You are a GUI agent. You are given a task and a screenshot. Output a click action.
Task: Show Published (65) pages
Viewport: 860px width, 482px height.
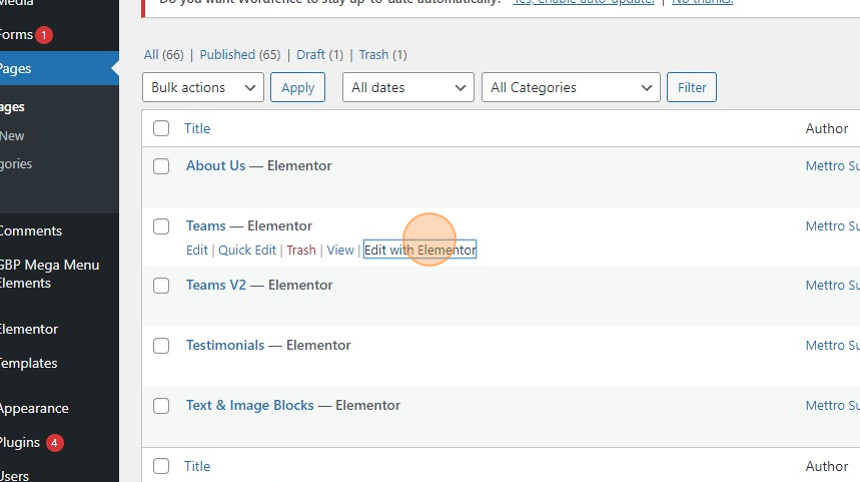[x=240, y=55]
